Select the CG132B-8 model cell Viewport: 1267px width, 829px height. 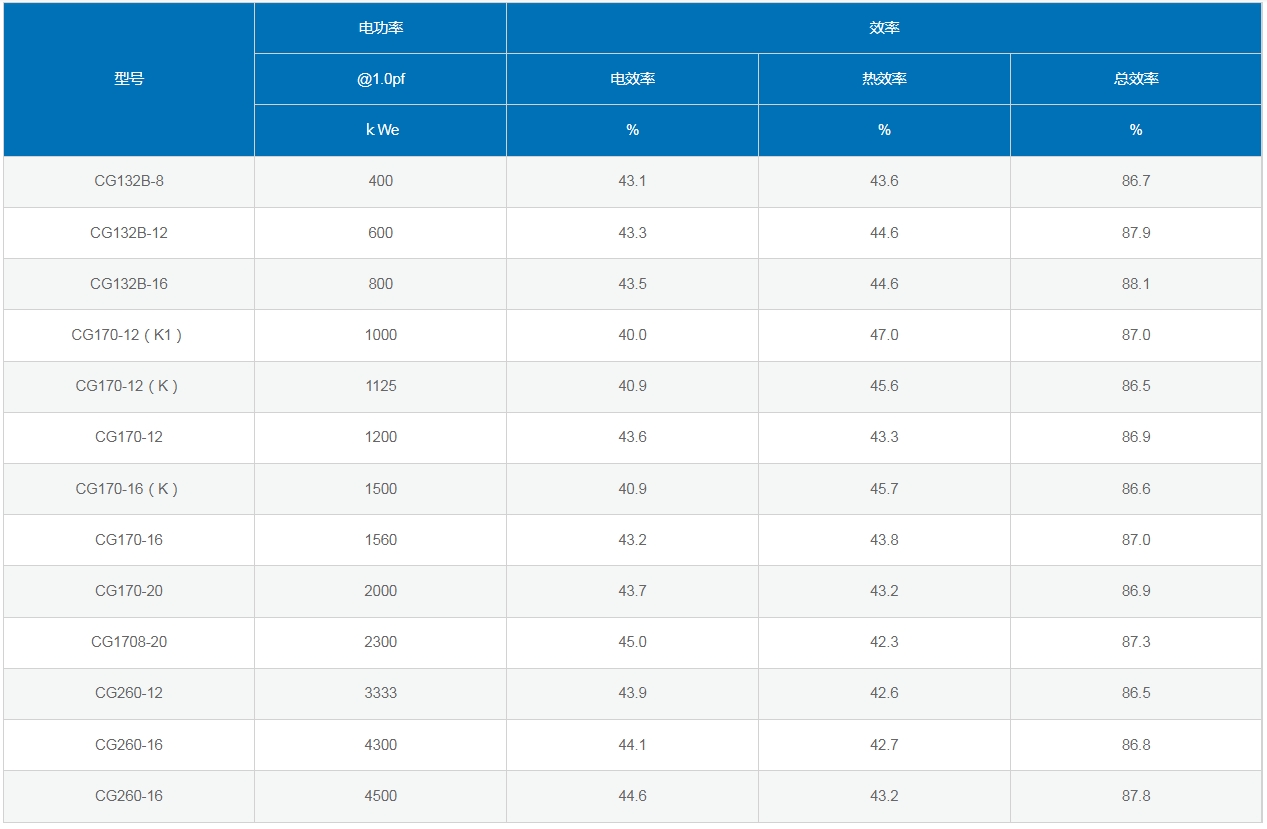129,181
